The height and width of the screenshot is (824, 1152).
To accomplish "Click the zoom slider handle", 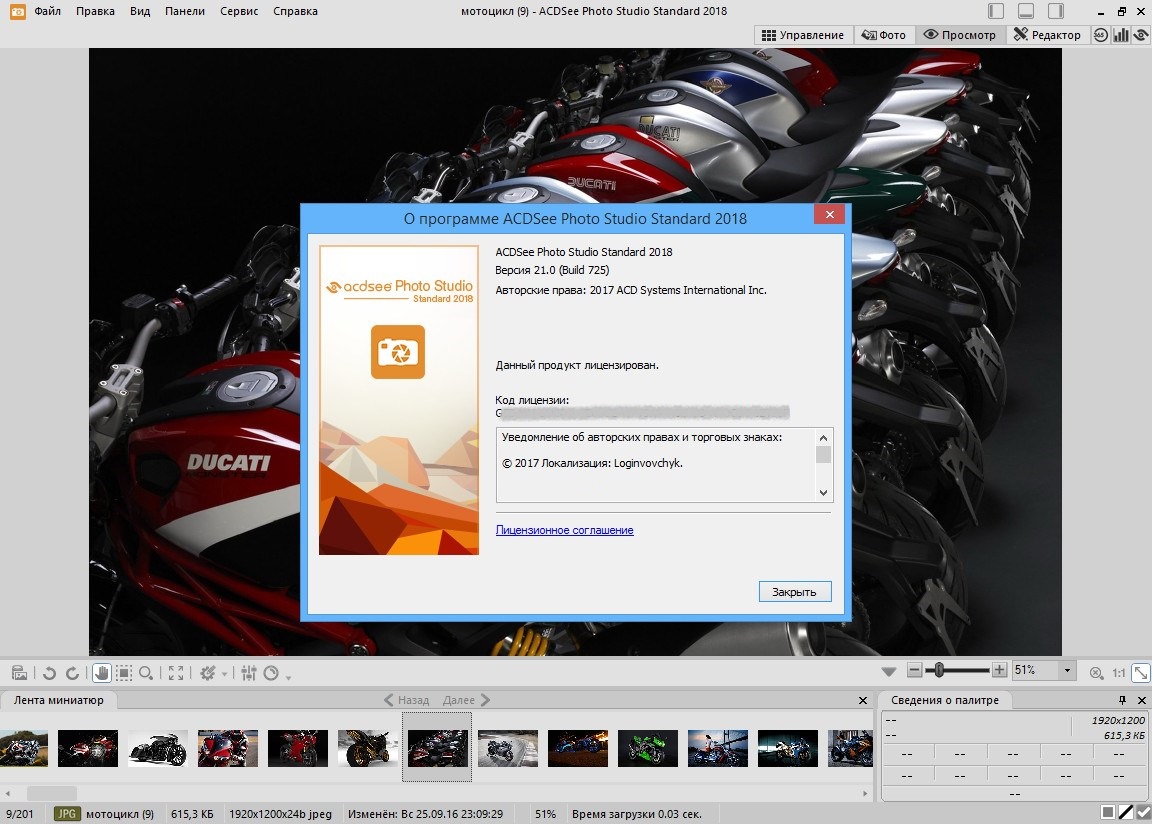I will (938, 670).
